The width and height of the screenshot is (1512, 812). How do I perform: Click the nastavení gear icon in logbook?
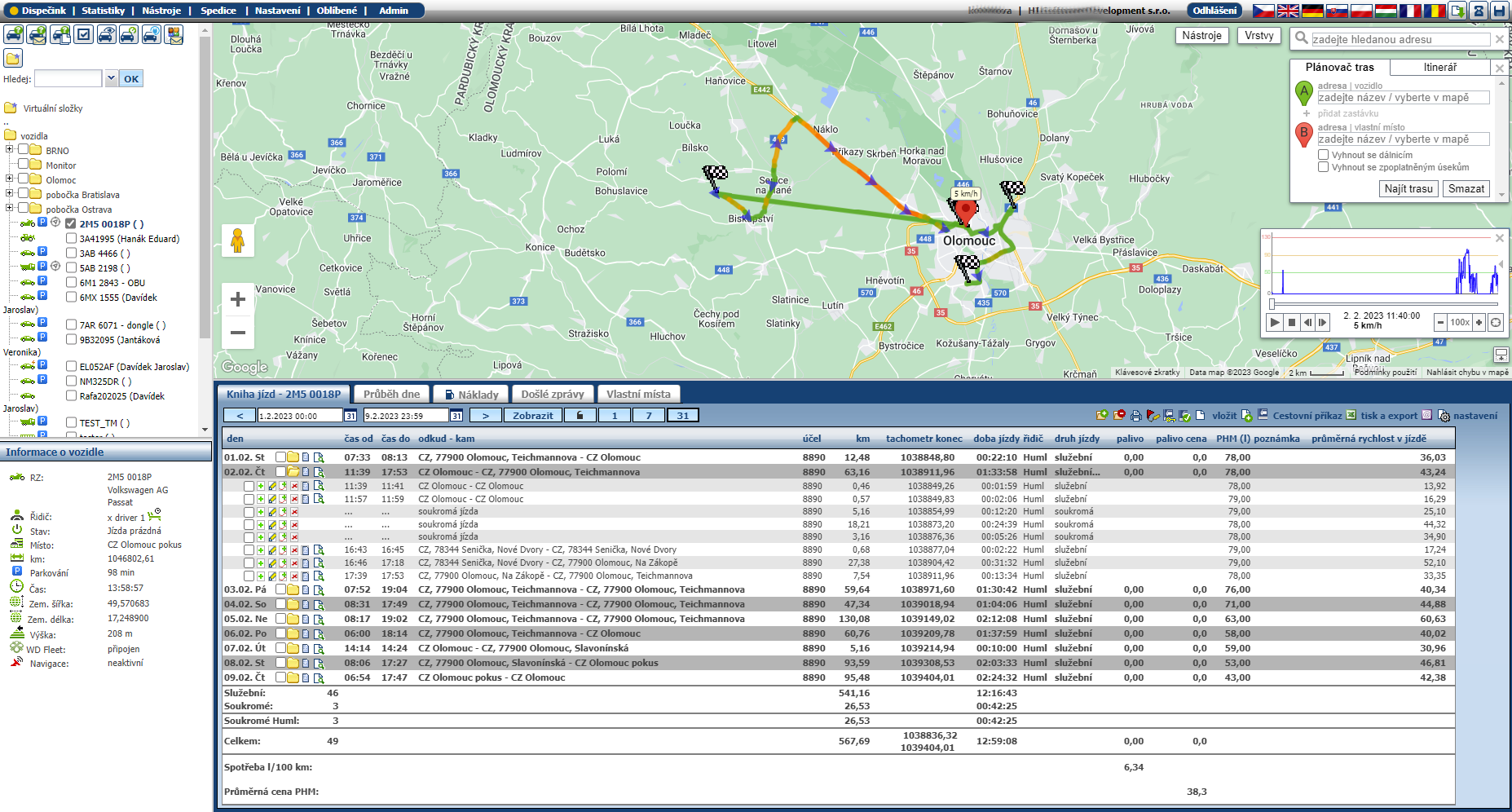tap(1444, 416)
